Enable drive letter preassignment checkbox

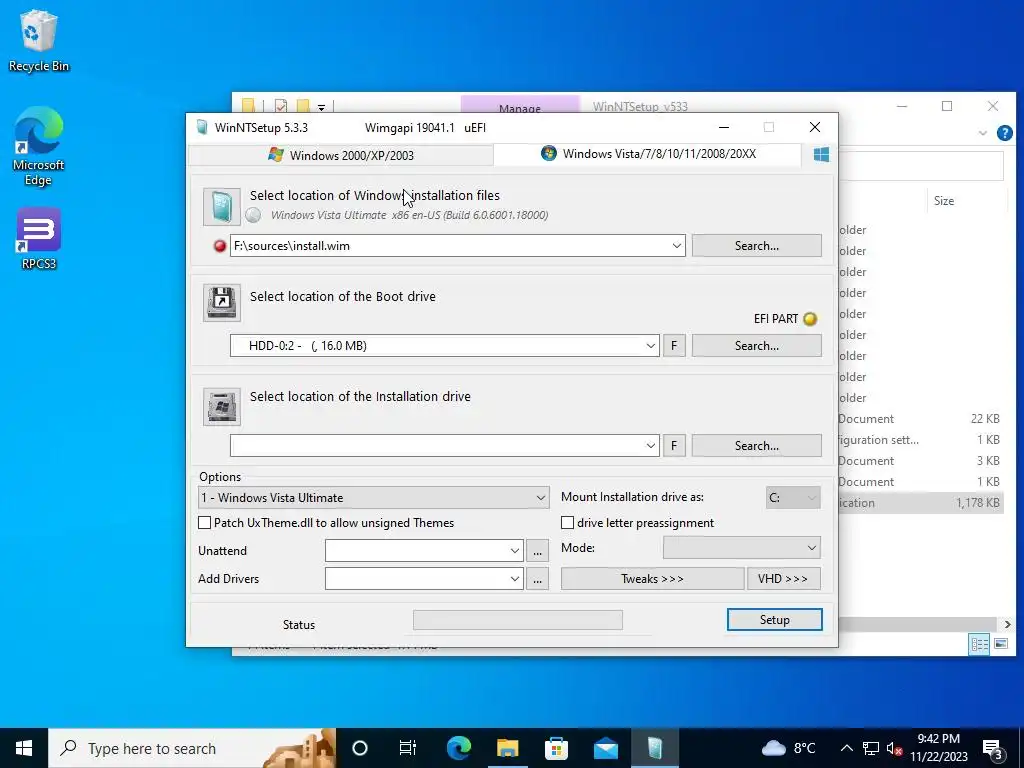[x=568, y=522]
